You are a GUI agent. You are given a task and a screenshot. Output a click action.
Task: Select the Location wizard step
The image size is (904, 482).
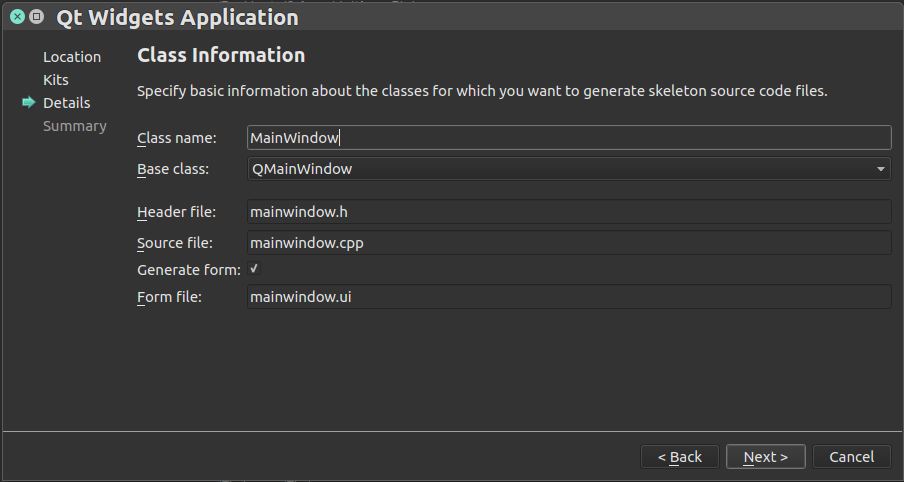(x=72, y=57)
